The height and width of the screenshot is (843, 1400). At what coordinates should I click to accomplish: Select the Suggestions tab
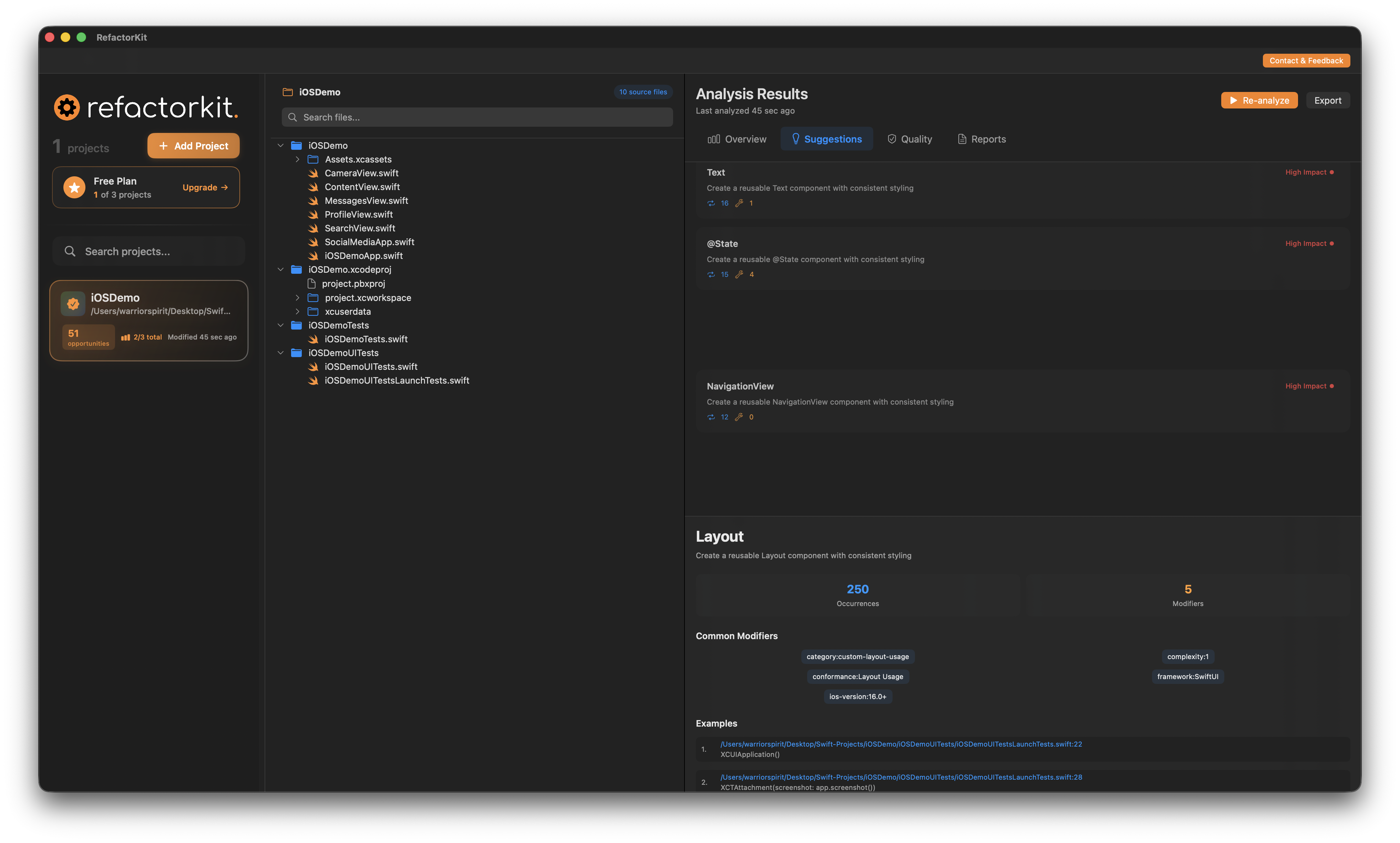click(x=827, y=139)
